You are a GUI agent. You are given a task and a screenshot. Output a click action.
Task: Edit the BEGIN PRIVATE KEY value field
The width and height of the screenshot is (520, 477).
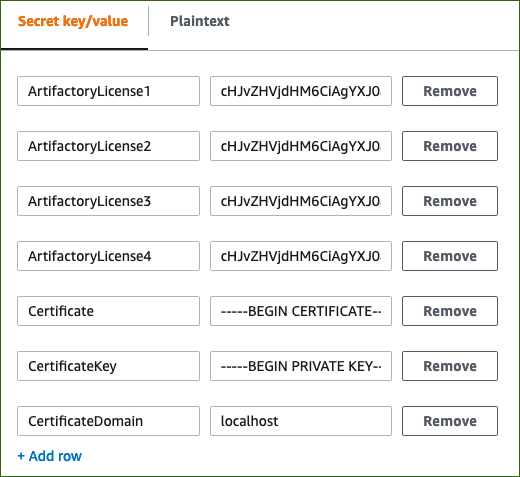click(x=301, y=366)
